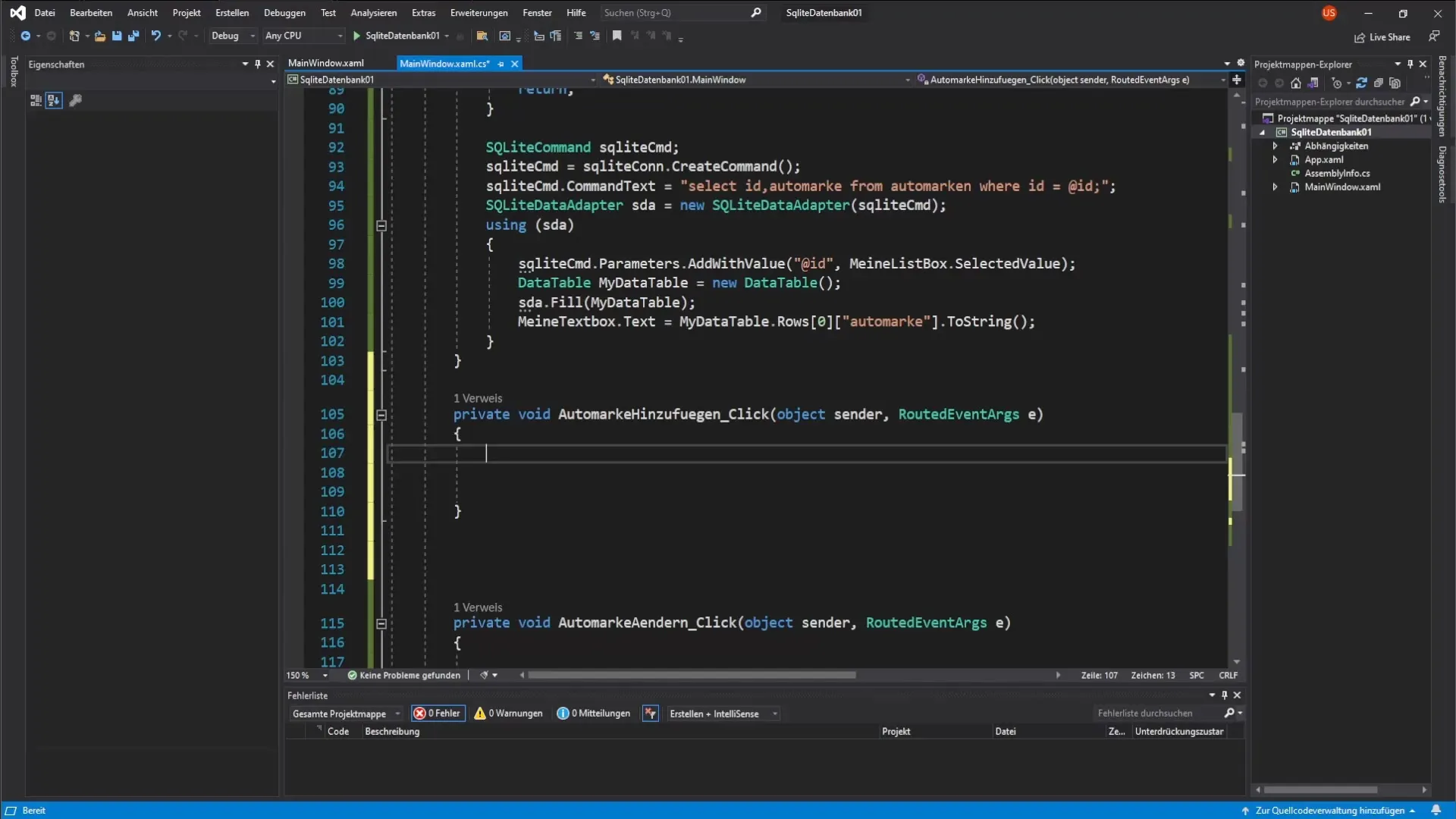Close the MainWindow.xaml.cs tab
The image size is (1456, 819).
pos(515,64)
